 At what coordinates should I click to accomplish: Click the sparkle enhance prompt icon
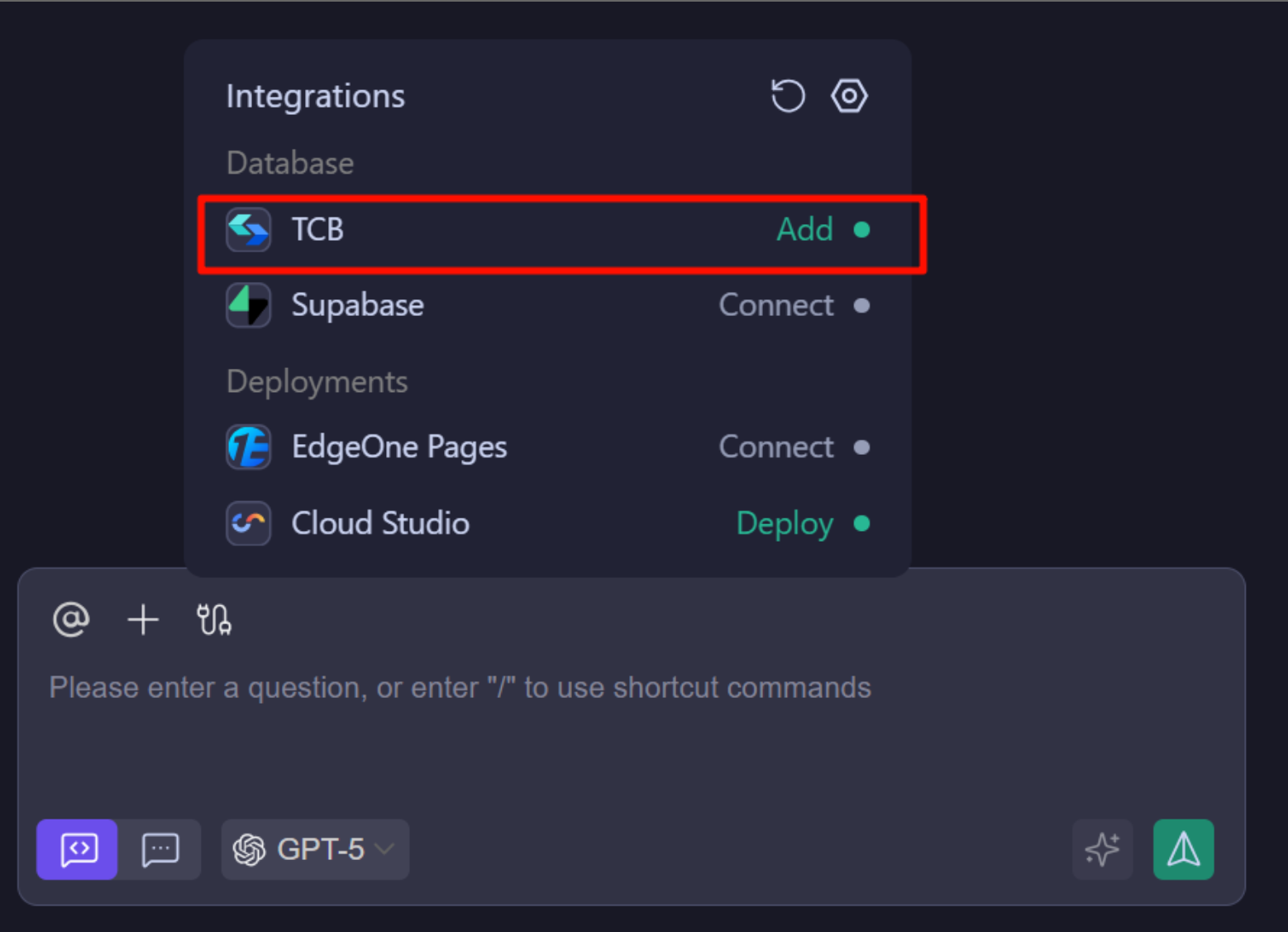1102,849
